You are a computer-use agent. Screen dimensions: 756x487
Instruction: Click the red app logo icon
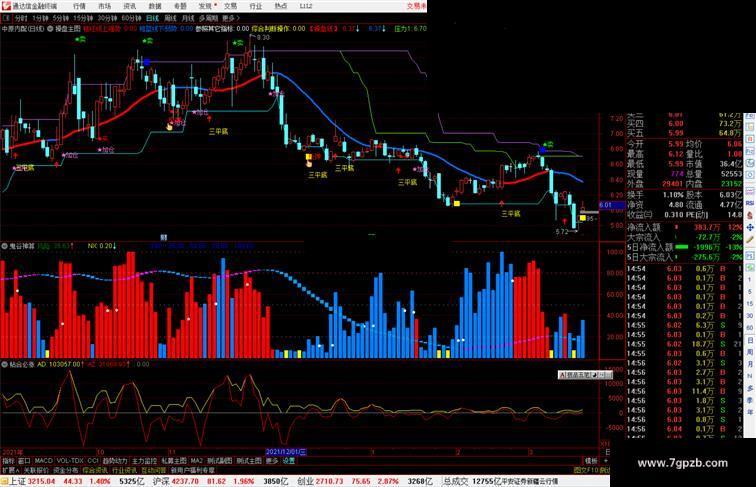pyautogui.click(x=6, y=6)
